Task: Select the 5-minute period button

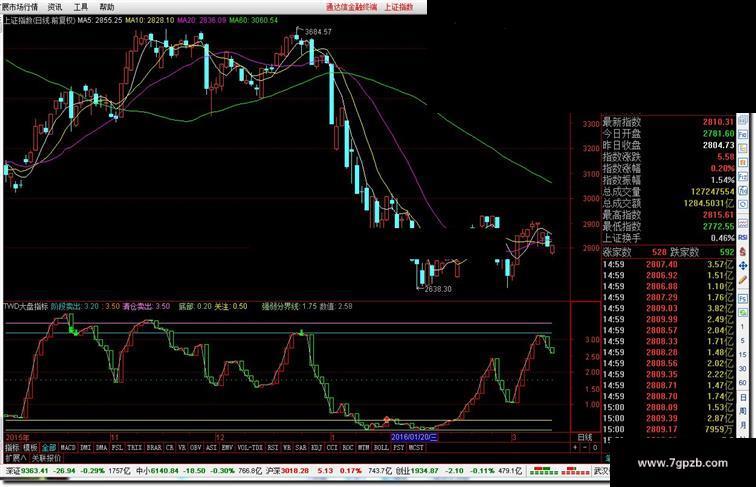Action: coord(743,340)
